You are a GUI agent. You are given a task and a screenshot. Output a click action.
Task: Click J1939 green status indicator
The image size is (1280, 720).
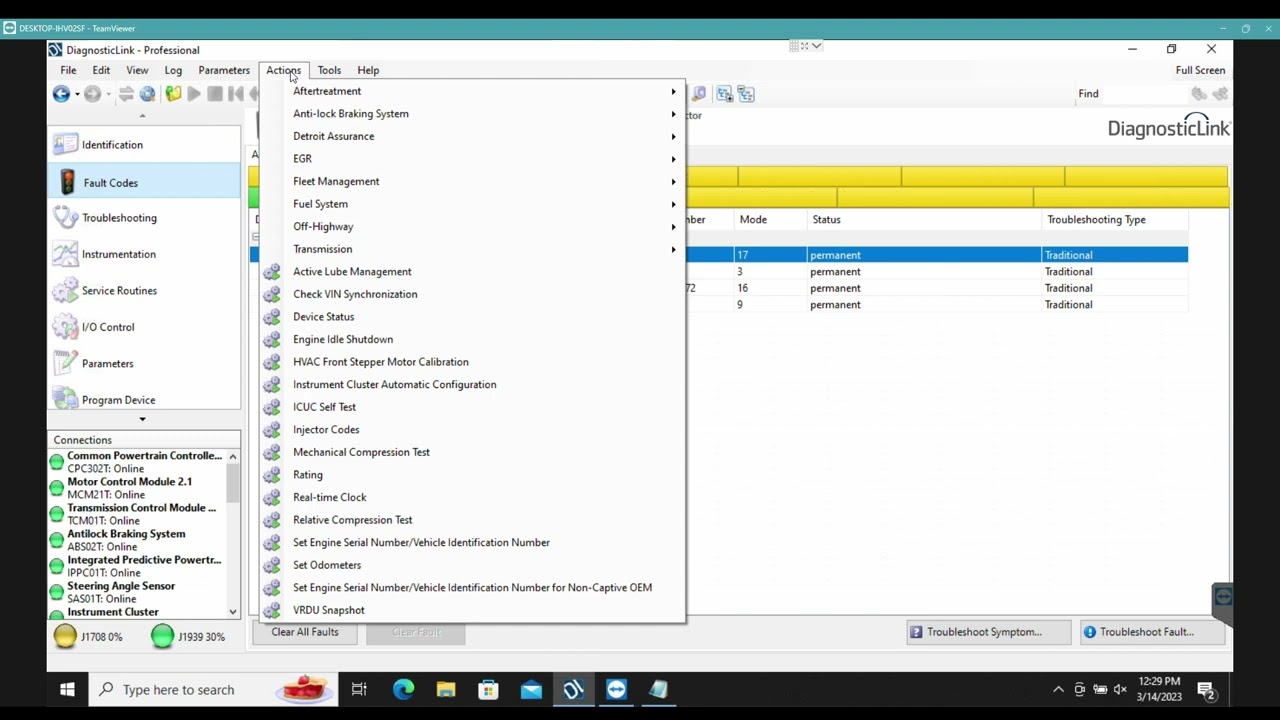[162, 636]
